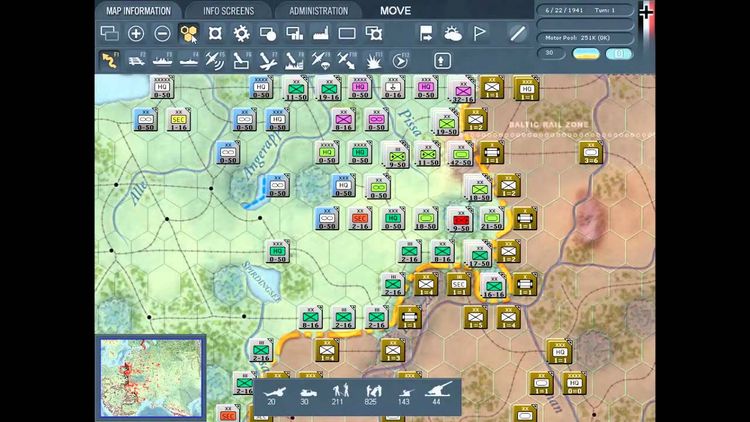The height and width of the screenshot is (422, 750).
Task: Click the Motor Pool 251K readout
Action: 585,38
